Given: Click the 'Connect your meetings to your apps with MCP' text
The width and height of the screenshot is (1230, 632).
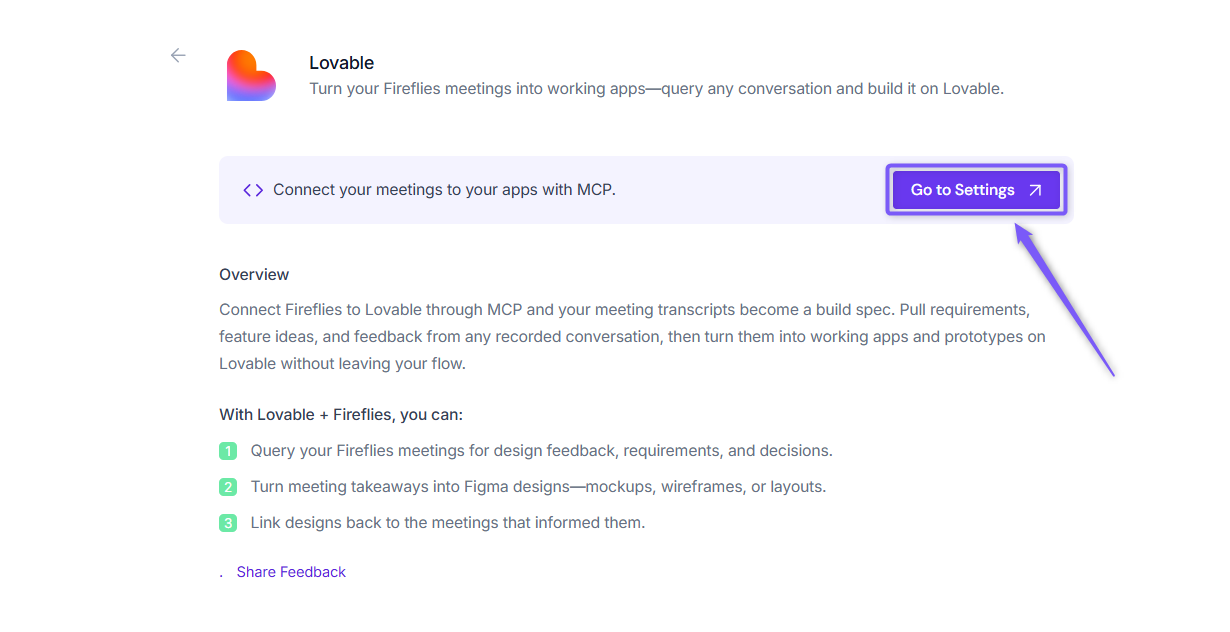Looking at the screenshot, I should tap(444, 190).
